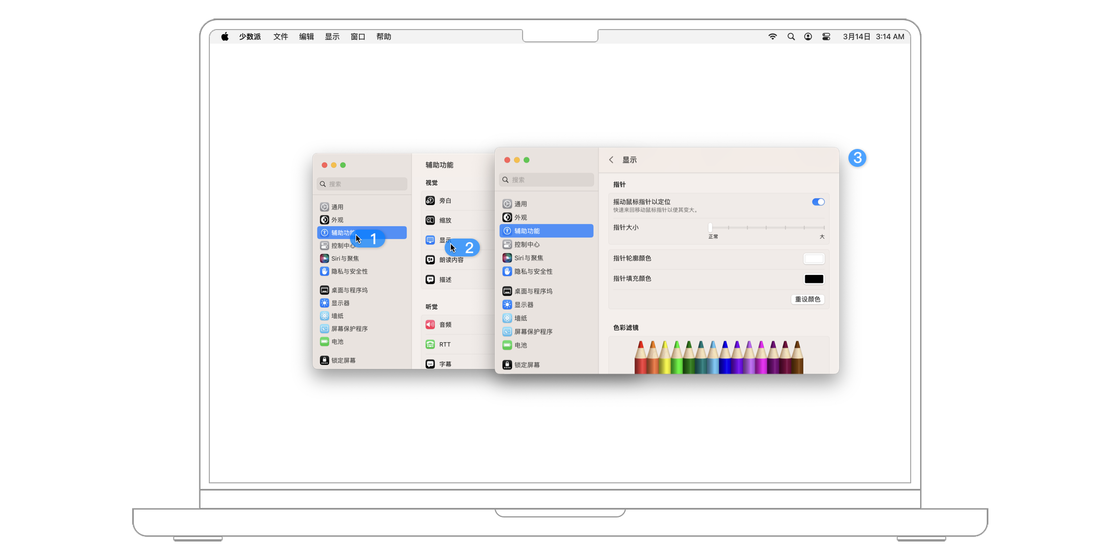
Task: Open the 文件 menu in the menu bar
Action: click(x=281, y=37)
